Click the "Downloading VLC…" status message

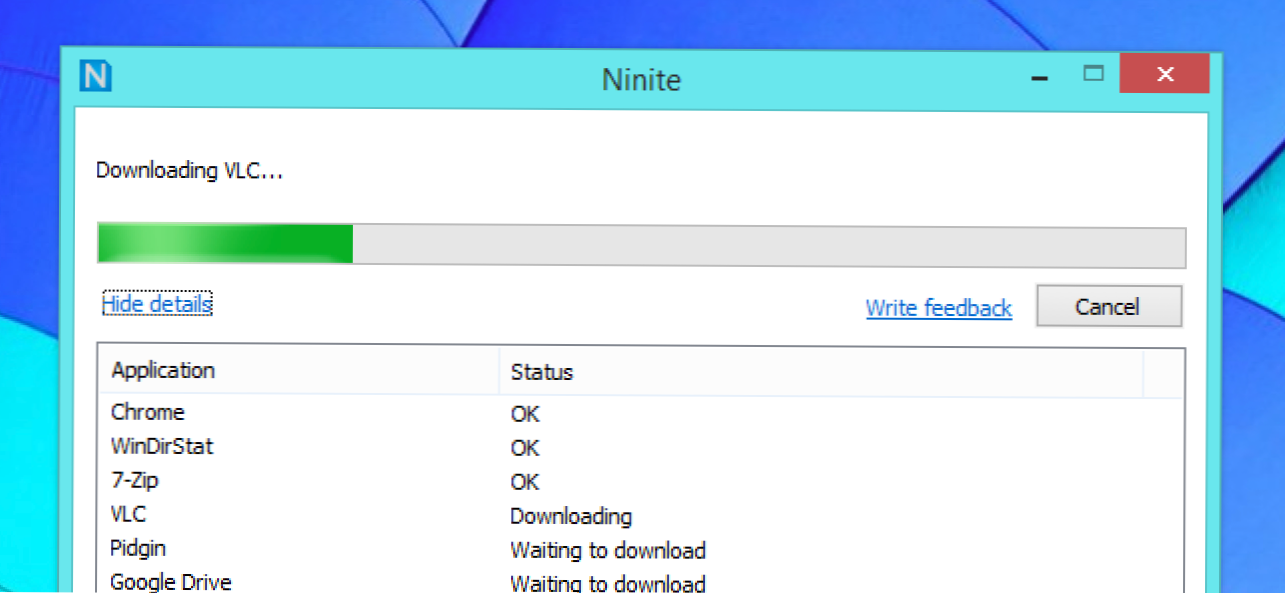click(x=189, y=171)
